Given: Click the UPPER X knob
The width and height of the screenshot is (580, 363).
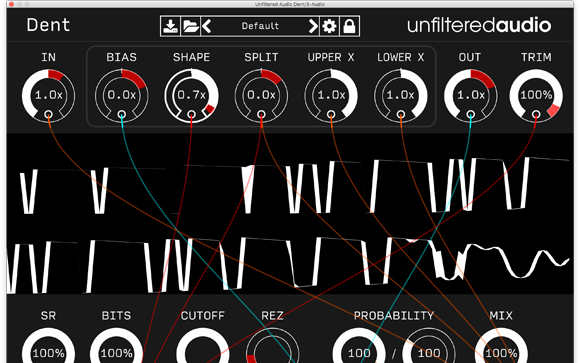Looking at the screenshot, I should click(331, 95).
